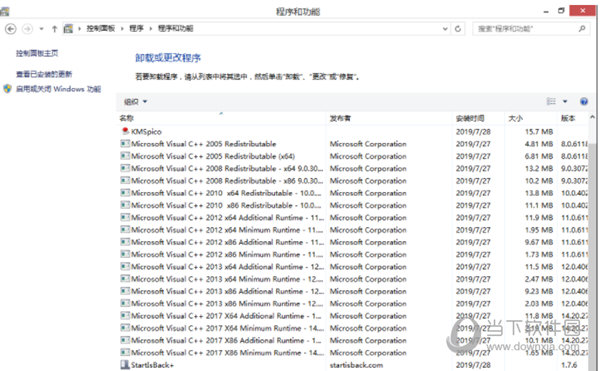Click icon of Visual C++ 2008 x64 row
Image resolution: width=600 pixels, height=371 pixels.
[125, 168]
